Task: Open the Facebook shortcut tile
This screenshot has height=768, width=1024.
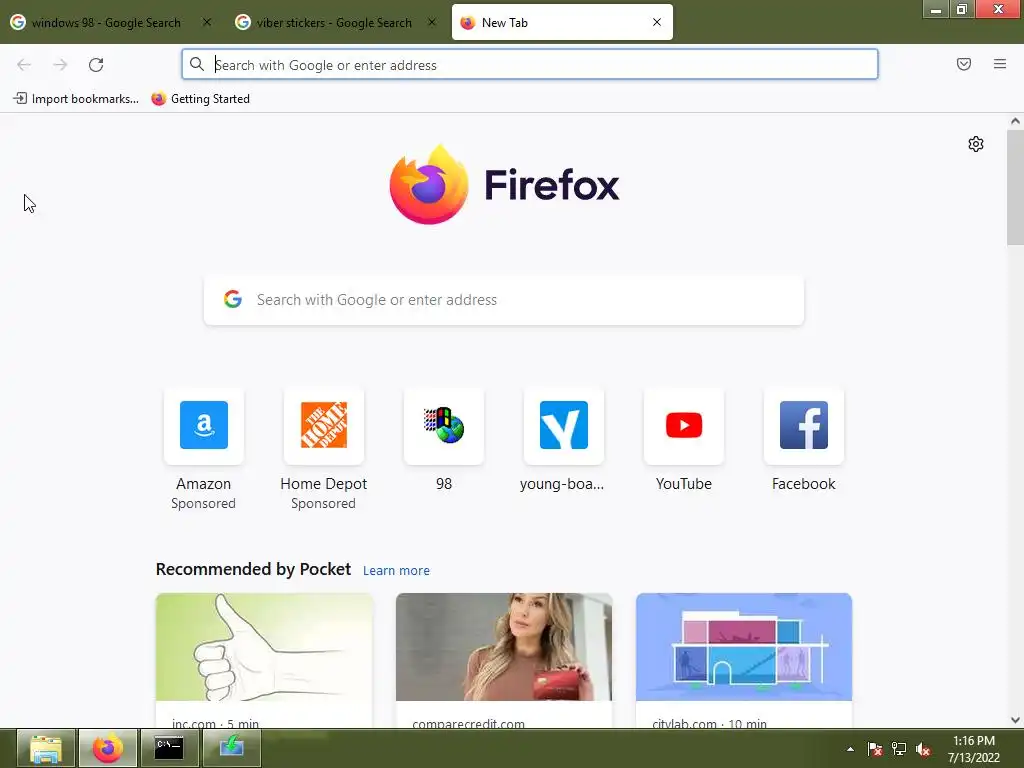Action: 804,426
